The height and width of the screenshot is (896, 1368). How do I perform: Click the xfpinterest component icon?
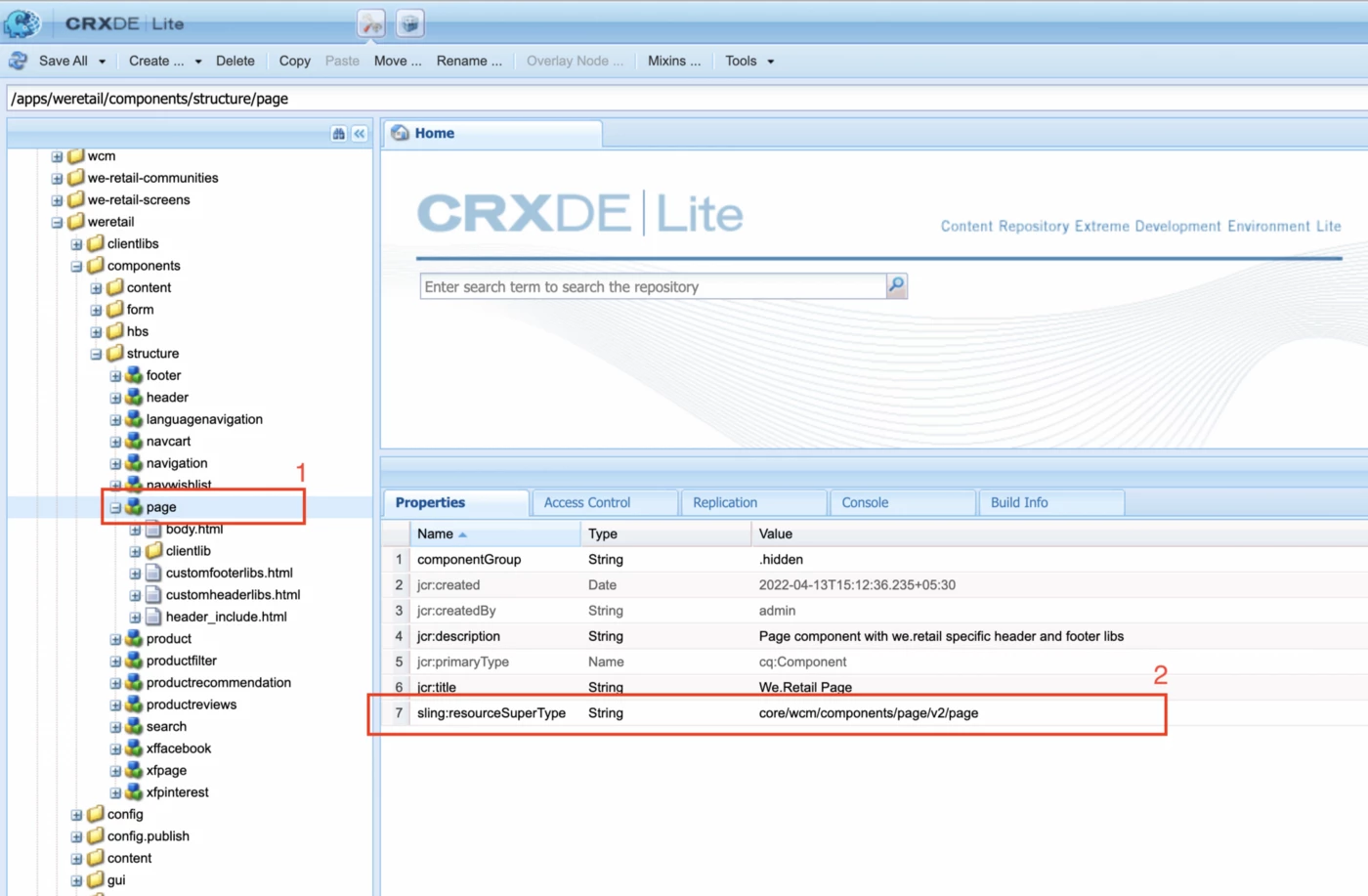(x=134, y=792)
